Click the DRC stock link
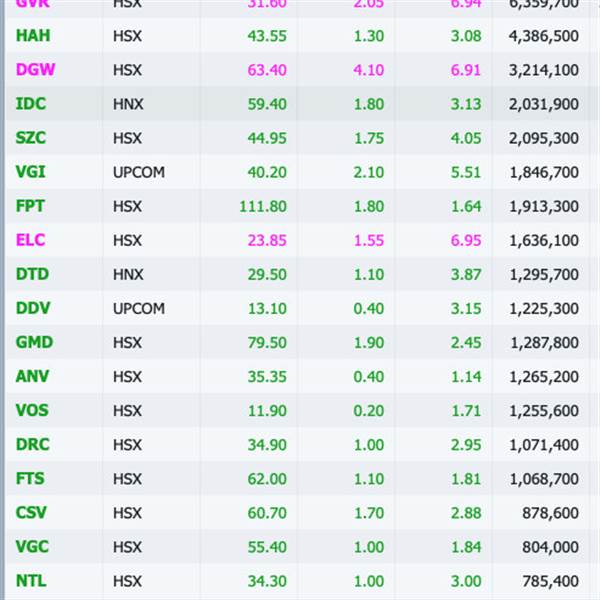The width and height of the screenshot is (600, 600). (x=32, y=444)
